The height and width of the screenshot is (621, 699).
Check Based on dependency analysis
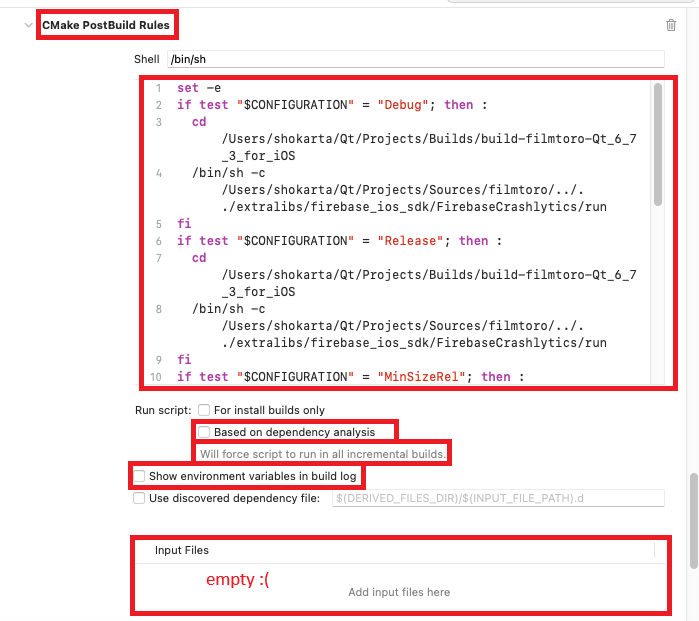coord(204,432)
